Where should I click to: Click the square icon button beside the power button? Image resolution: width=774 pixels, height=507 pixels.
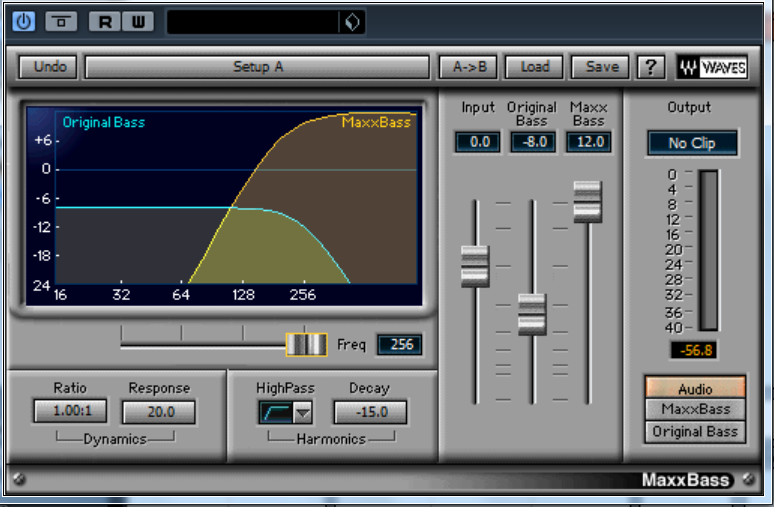[x=61, y=22]
